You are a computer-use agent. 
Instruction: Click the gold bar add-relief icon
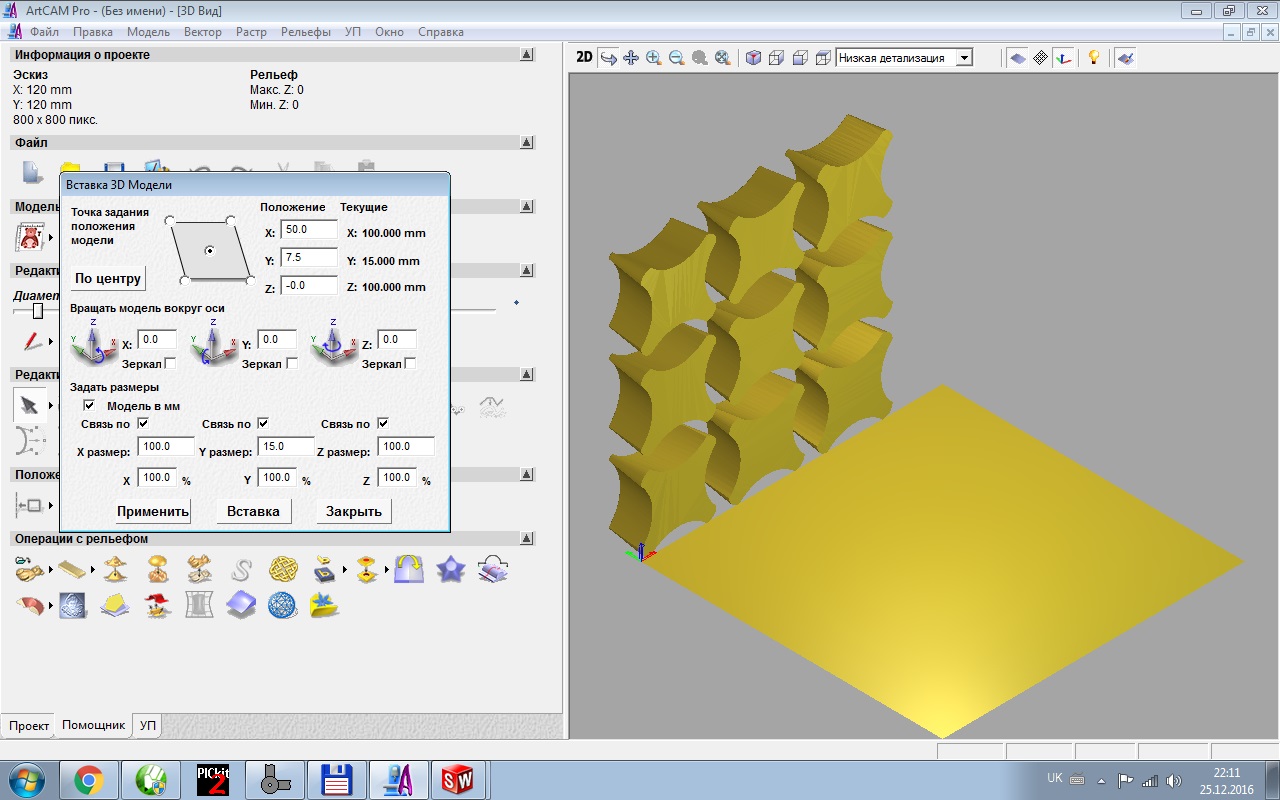pos(73,570)
